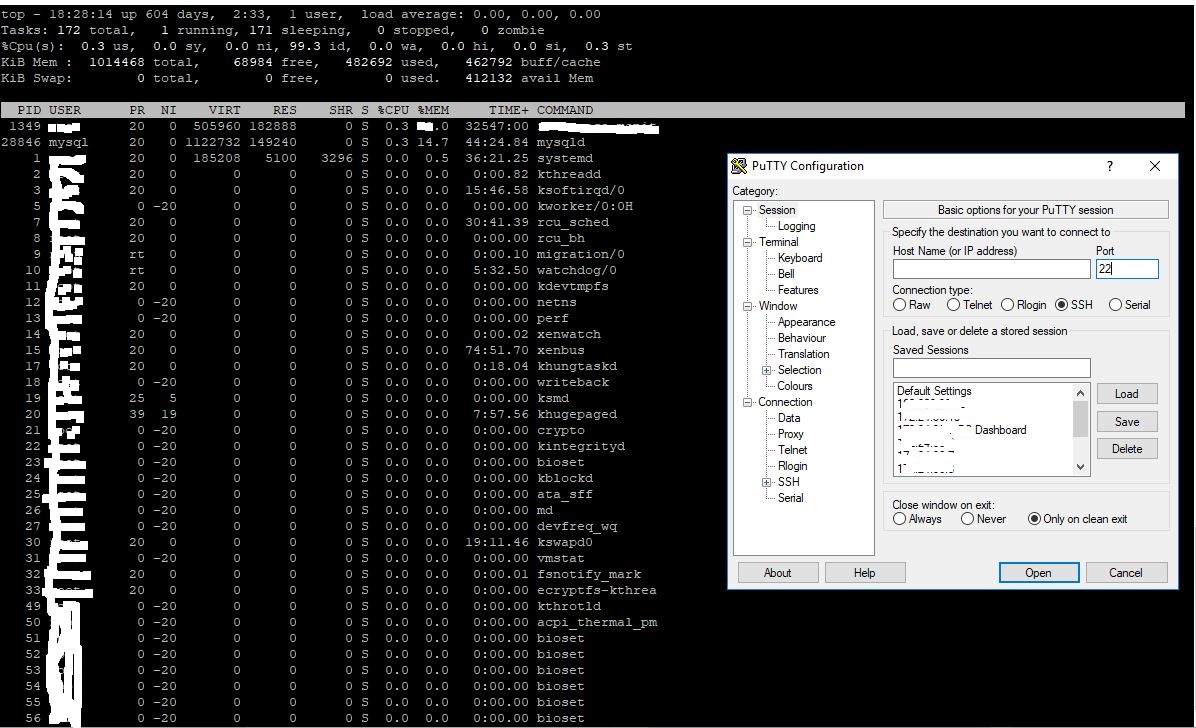This screenshot has width=1196, height=728.
Task: Go to the Logging settings category
Action: (796, 226)
